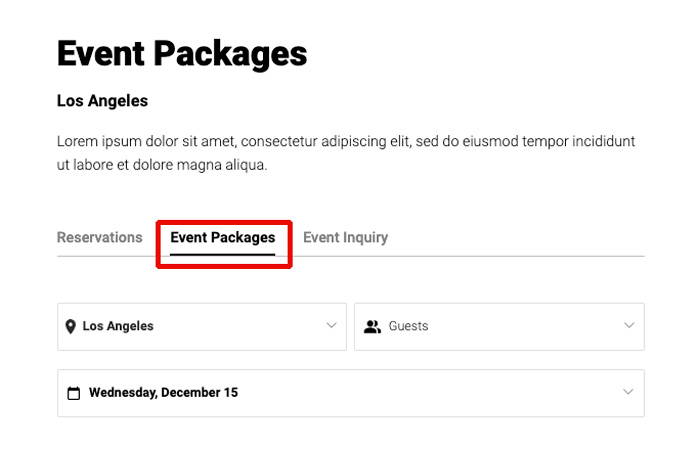Image resolution: width=700 pixels, height=450 pixels.
Task: Click the empty middle of the Guests field
Action: [x=520, y=326]
